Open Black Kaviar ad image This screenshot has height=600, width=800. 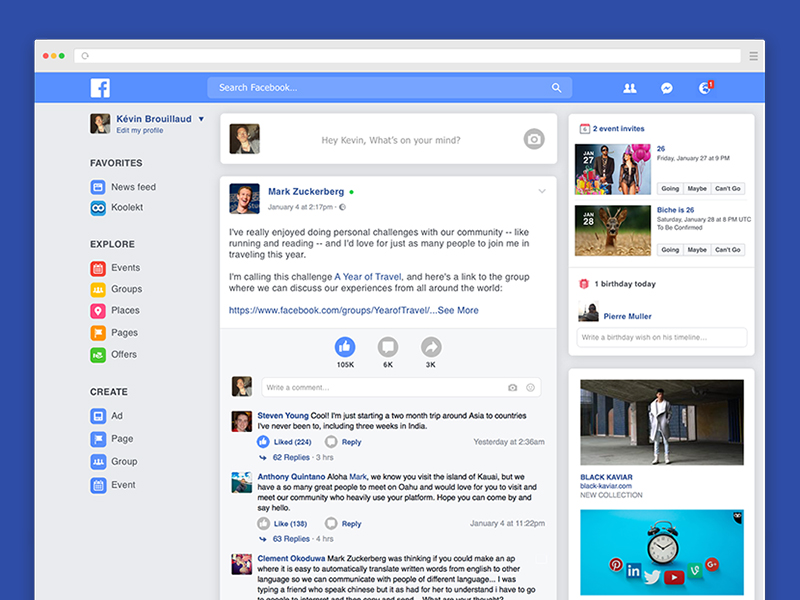pyautogui.click(x=662, y=422)
